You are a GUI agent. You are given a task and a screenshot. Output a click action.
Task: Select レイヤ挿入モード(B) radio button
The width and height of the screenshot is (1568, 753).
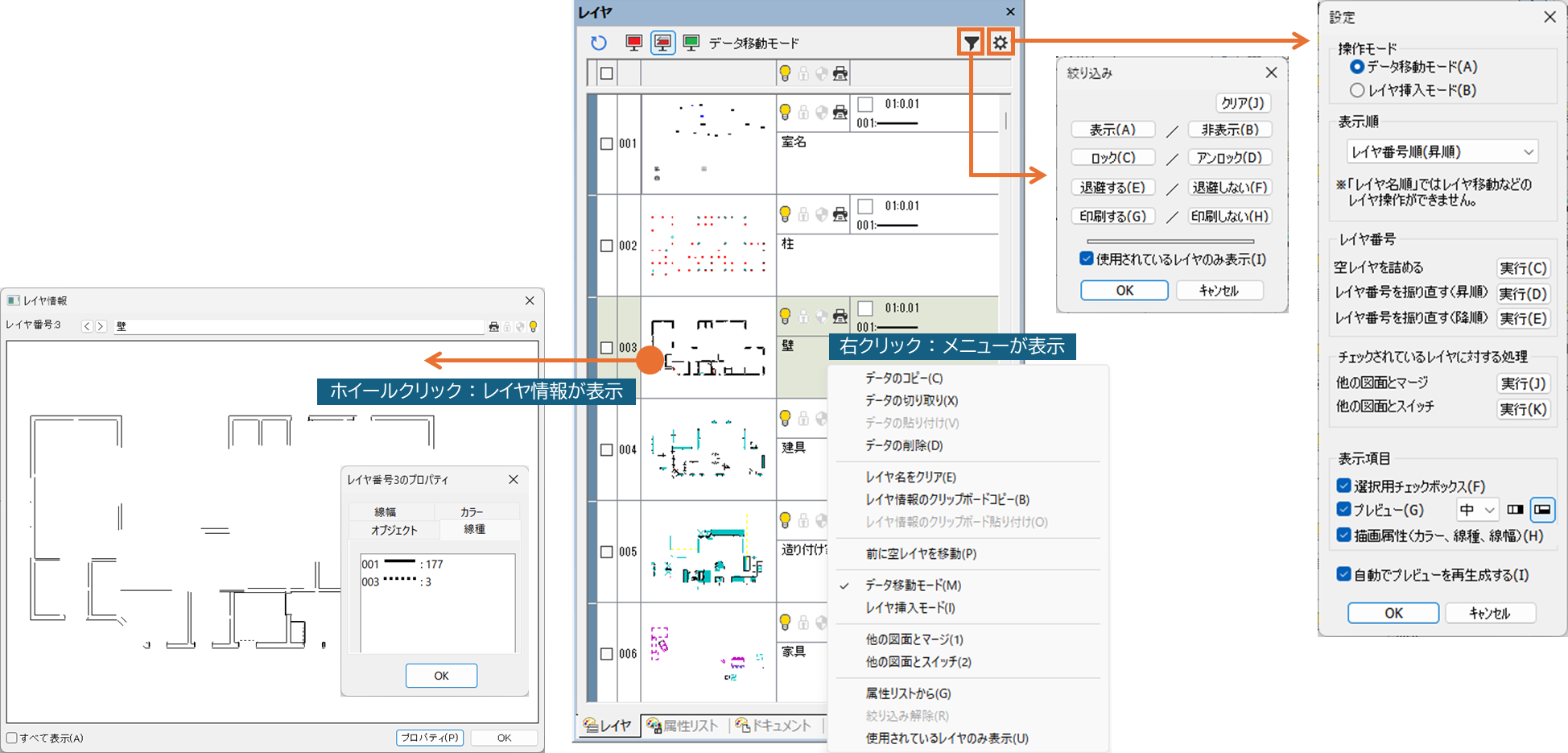point(1357,90)
